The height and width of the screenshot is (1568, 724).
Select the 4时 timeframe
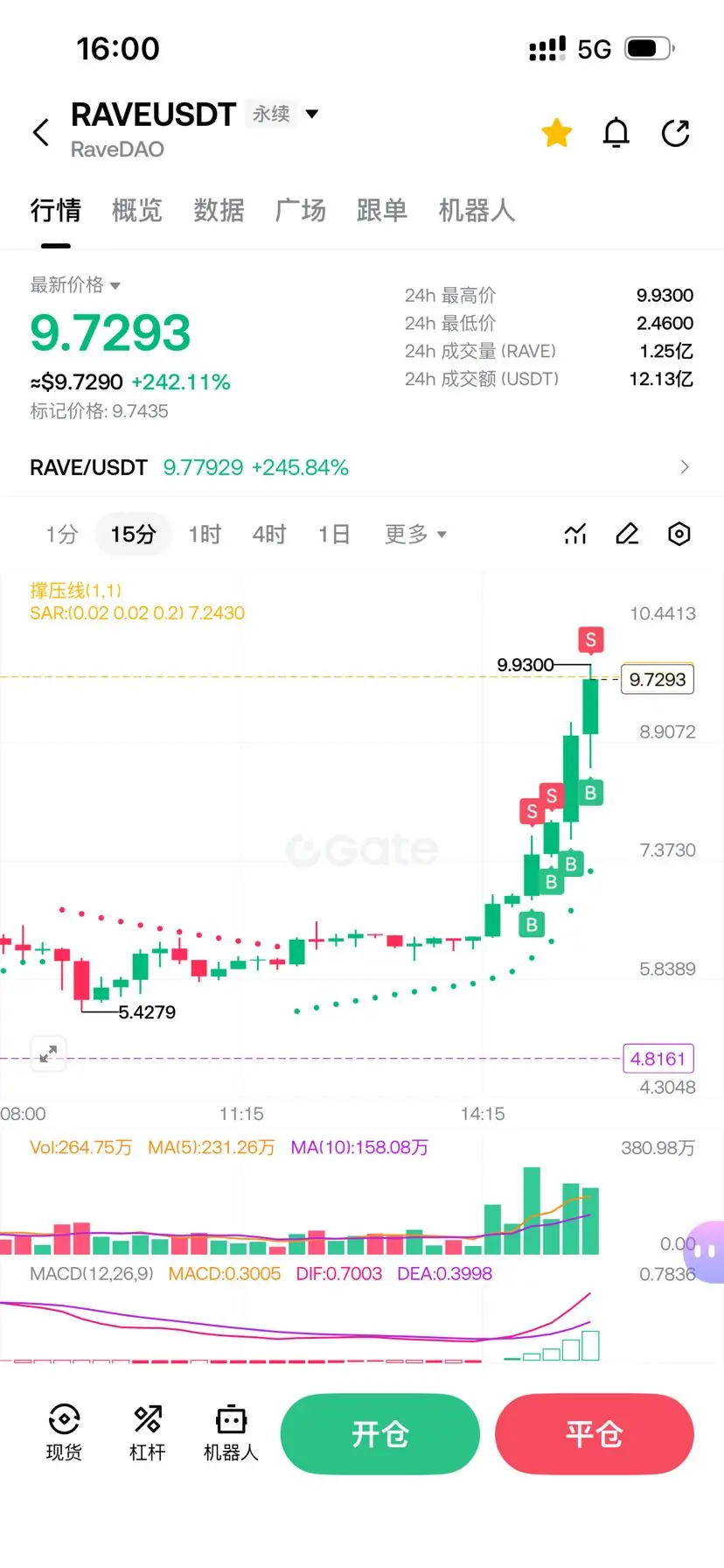click(269, 534)
